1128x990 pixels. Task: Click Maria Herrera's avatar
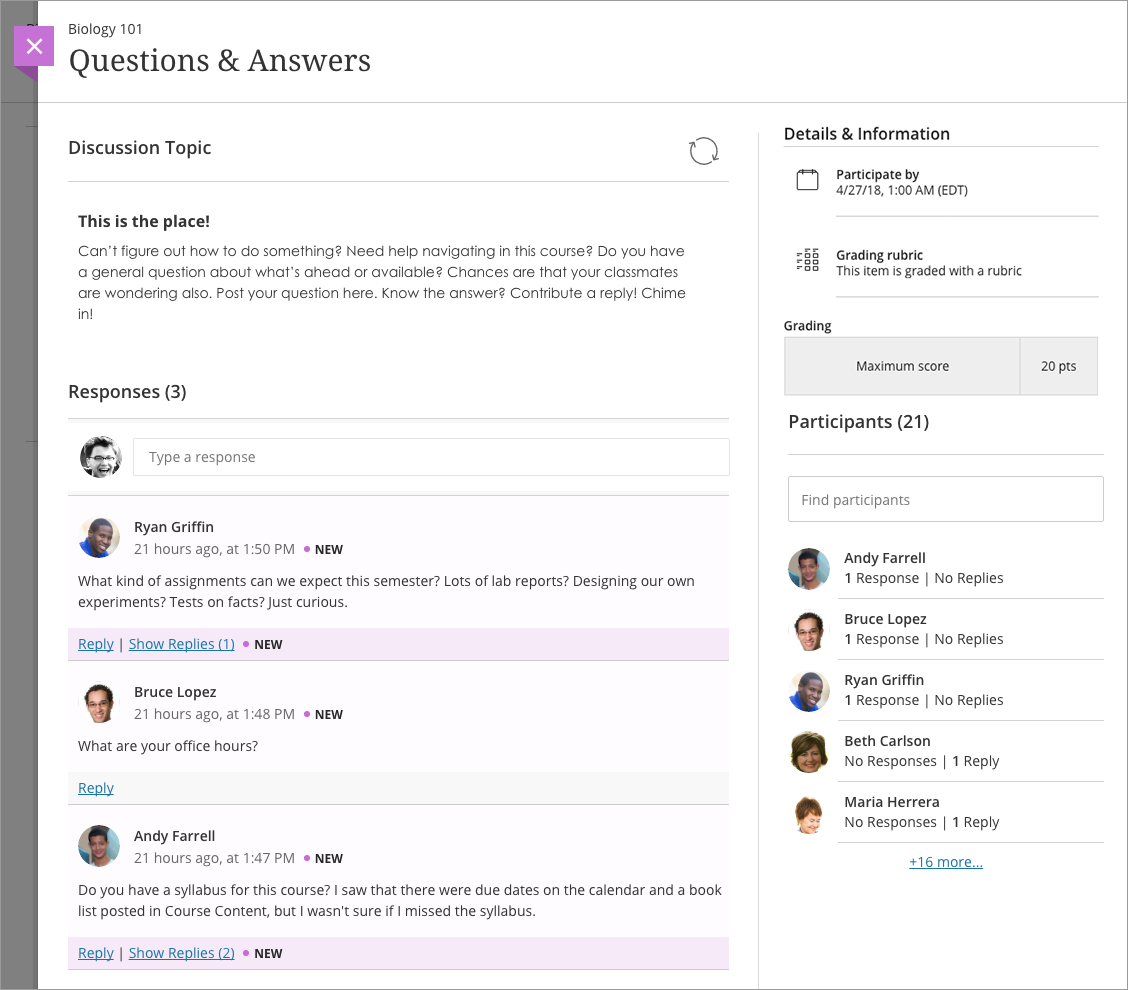(x=809, y=812)
